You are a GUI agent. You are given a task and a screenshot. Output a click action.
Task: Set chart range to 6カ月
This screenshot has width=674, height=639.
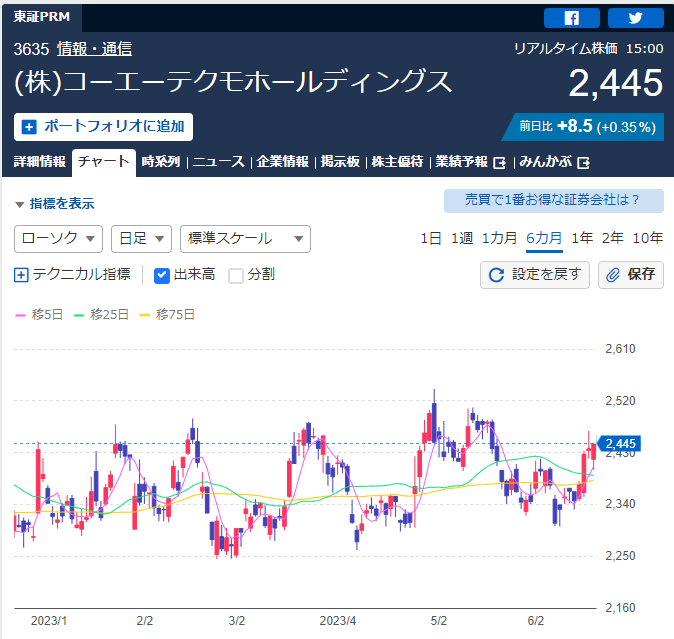[544, 238]
